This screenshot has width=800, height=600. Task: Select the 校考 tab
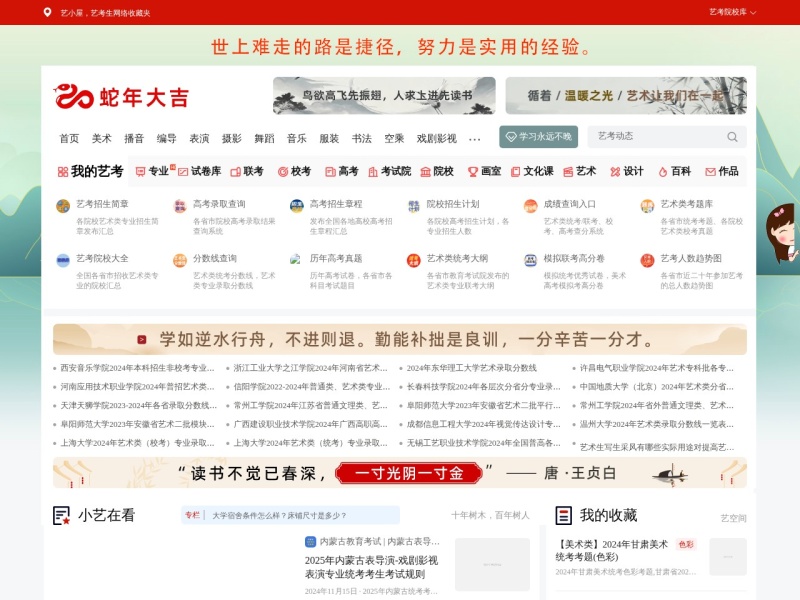294,171
